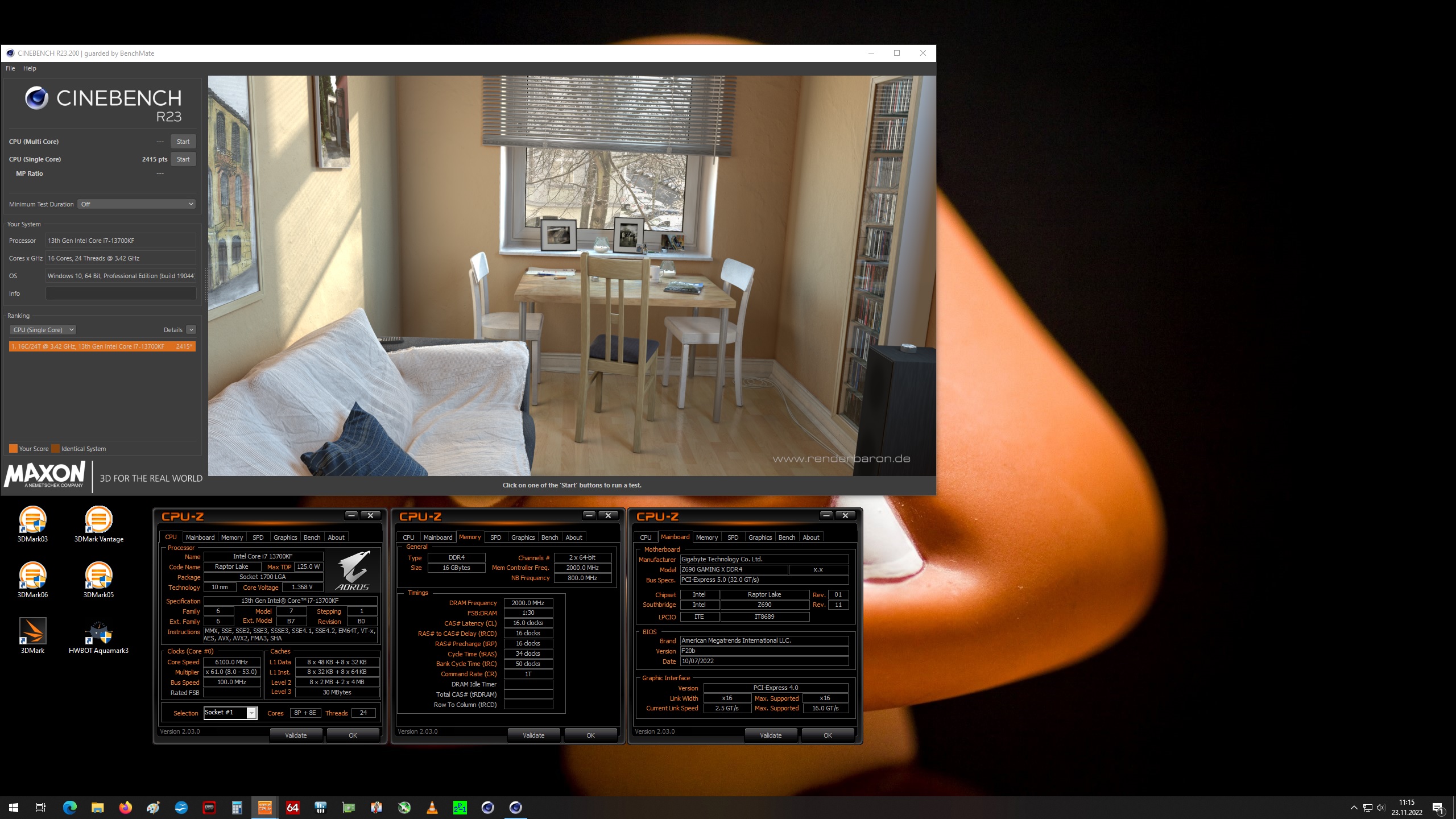Launch Cinebench from the taskbar
This screenshot has height=819, width=1456.
click(516, 807)
